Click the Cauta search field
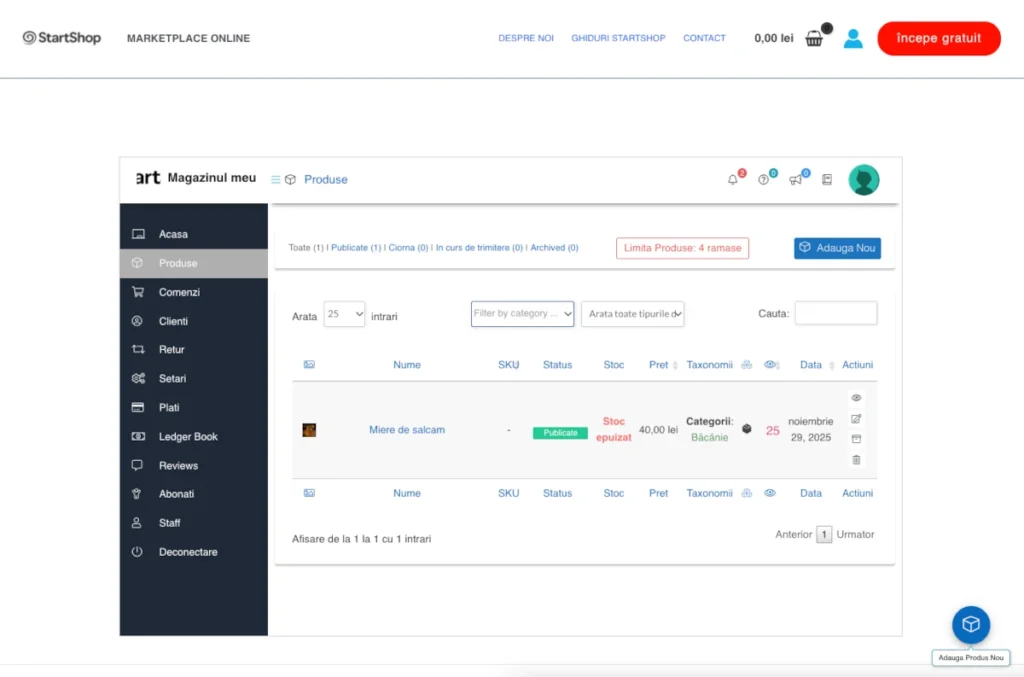Screen dimensions: 1024x677 (x=835, y=313)
